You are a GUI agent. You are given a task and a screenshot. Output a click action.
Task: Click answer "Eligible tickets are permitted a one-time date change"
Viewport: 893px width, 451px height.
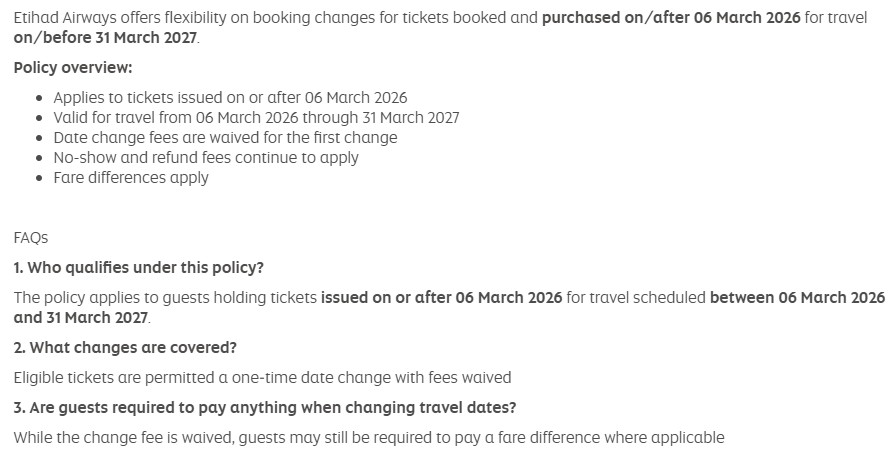click(x=262, y=378)
